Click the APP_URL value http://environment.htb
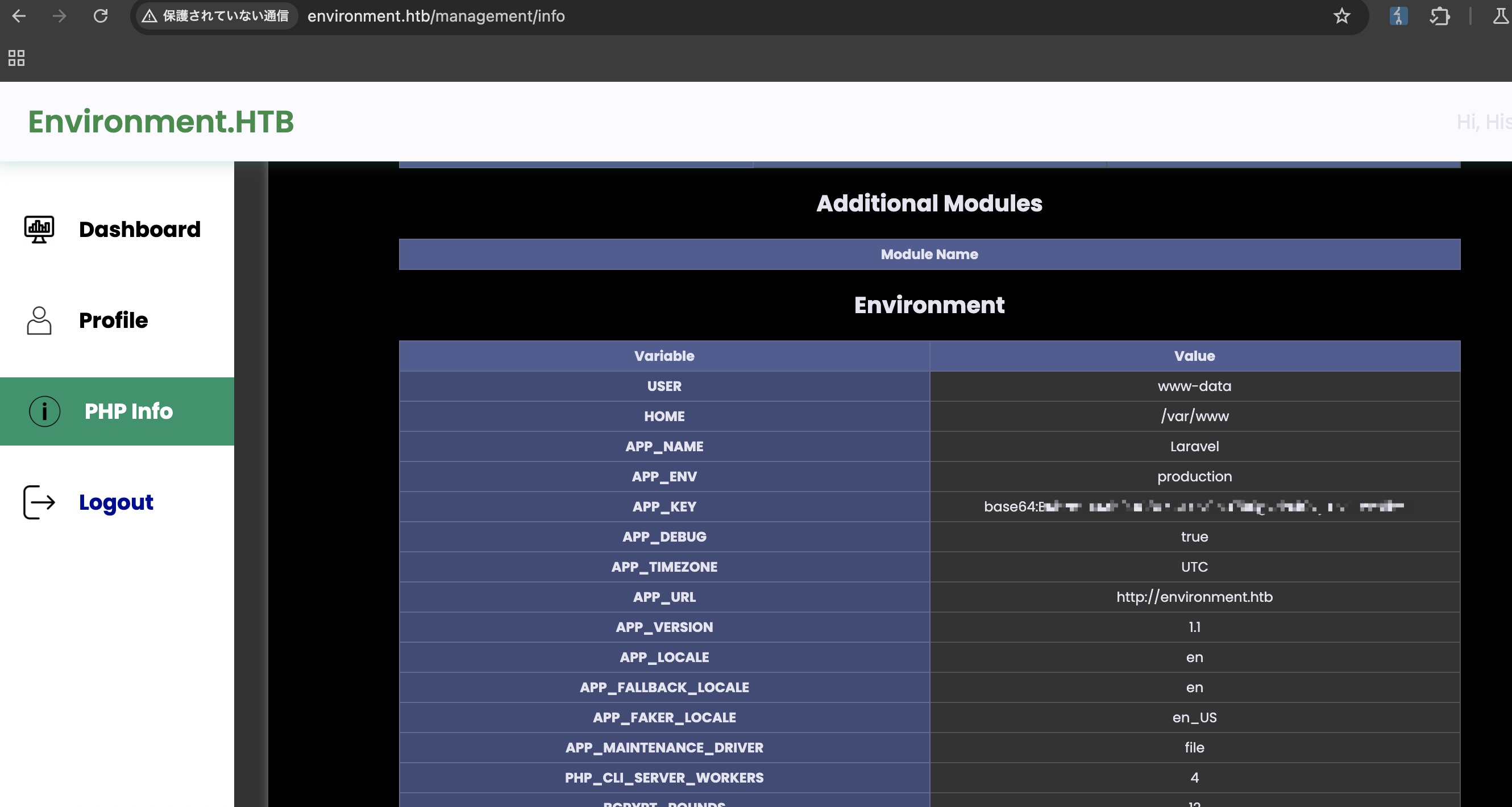This screenshot has width=1512, height=807. [x=1194, y=597]
